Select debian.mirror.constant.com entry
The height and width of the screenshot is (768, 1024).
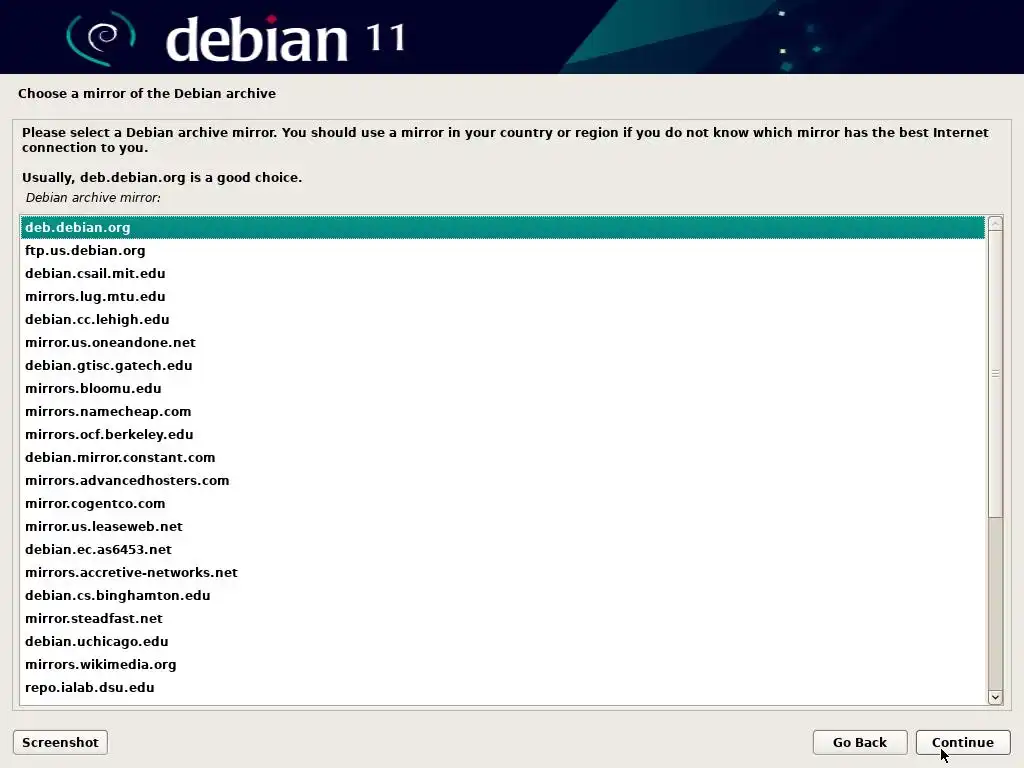(x=502, y=457)
